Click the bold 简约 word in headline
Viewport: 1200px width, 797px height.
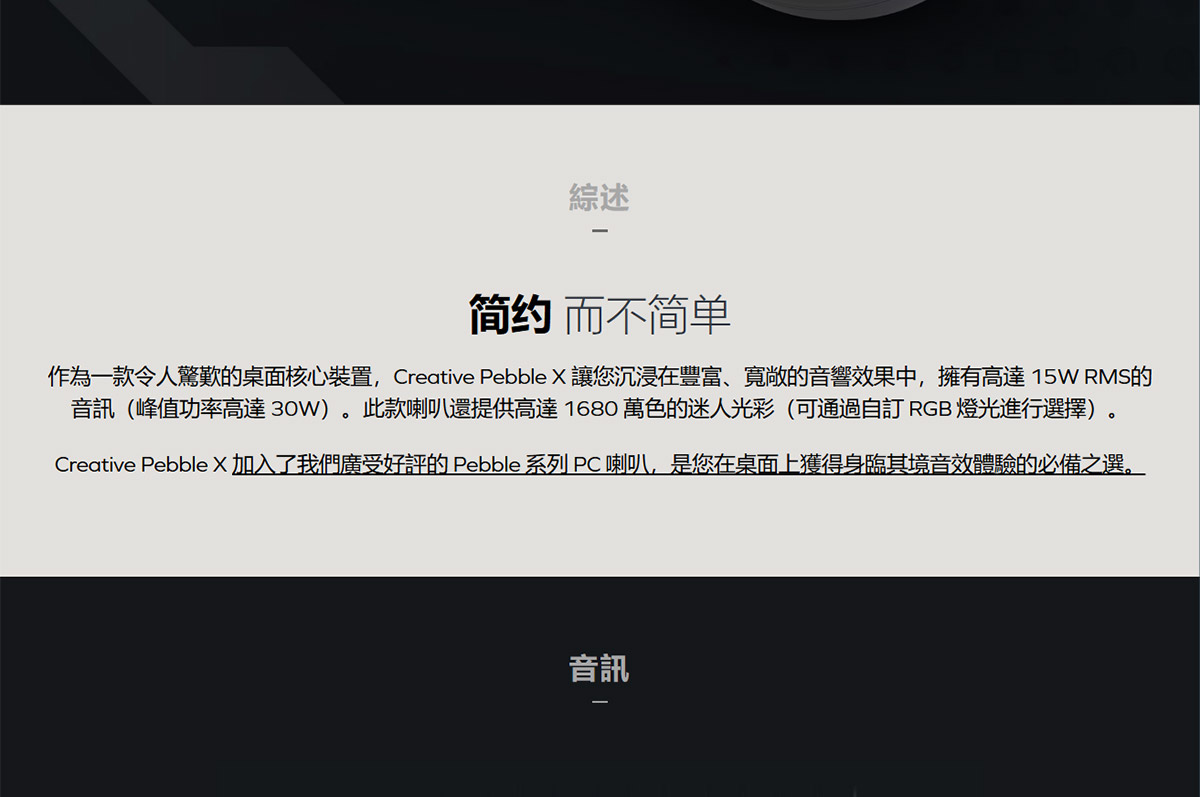tap(510, 313)
